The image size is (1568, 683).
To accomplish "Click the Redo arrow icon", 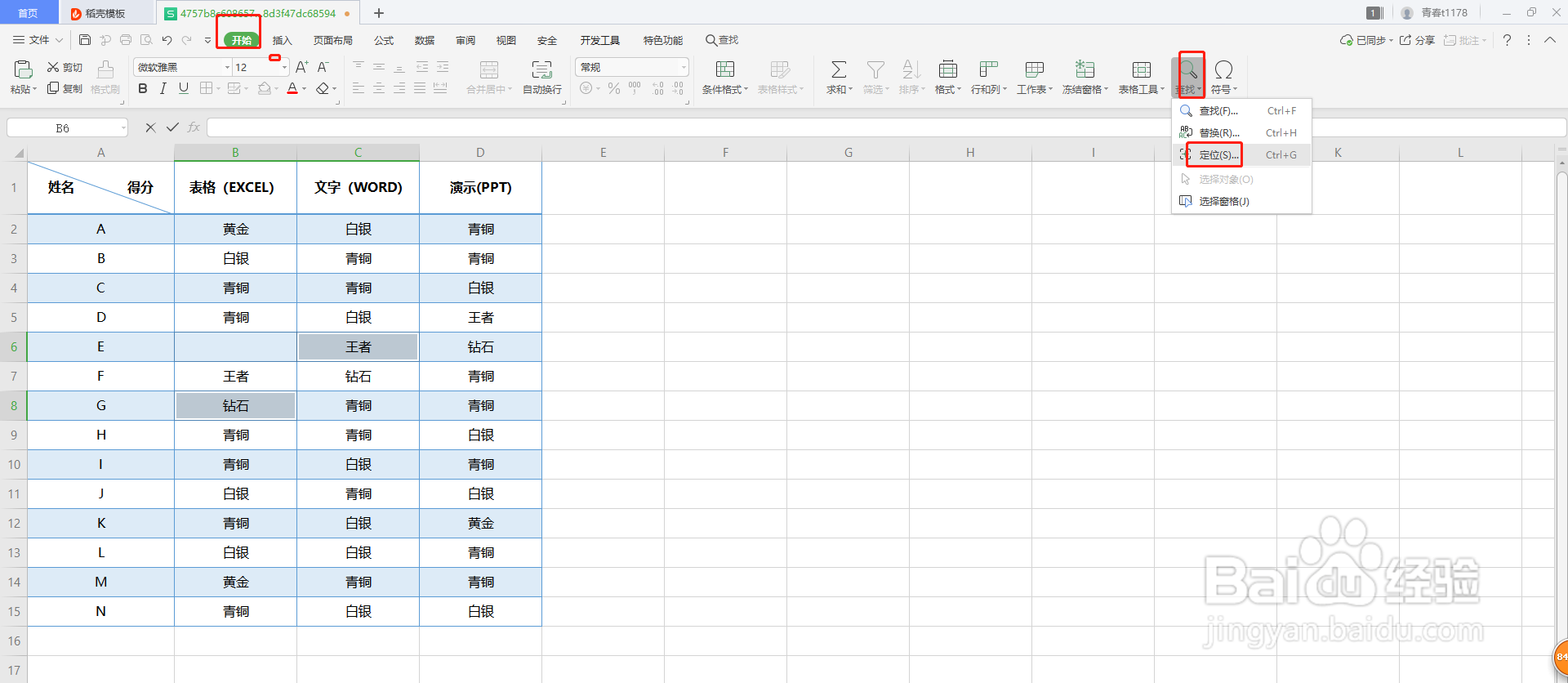I will [x=187, y=40].
